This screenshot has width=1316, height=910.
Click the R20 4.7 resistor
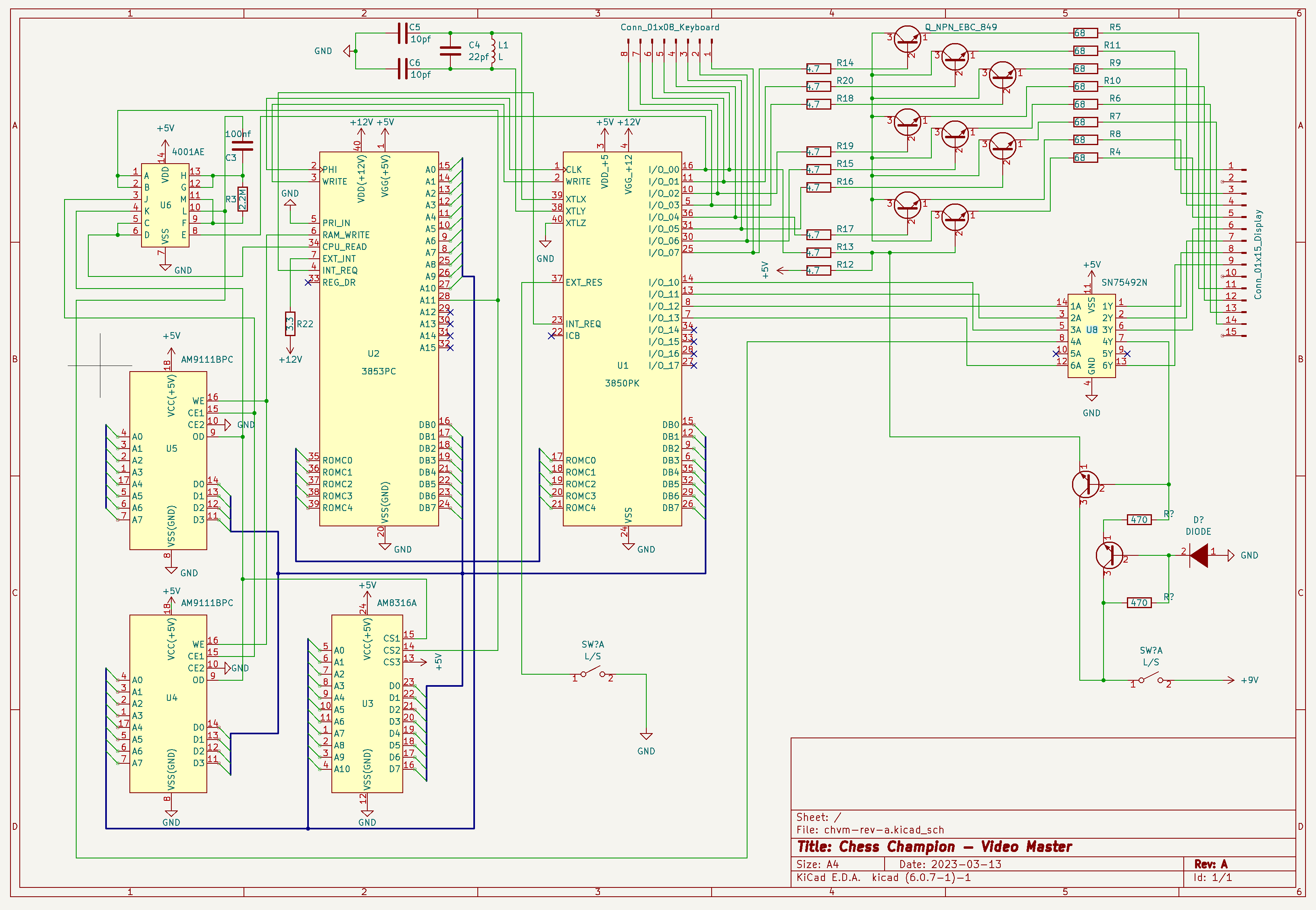pos(818,87)
